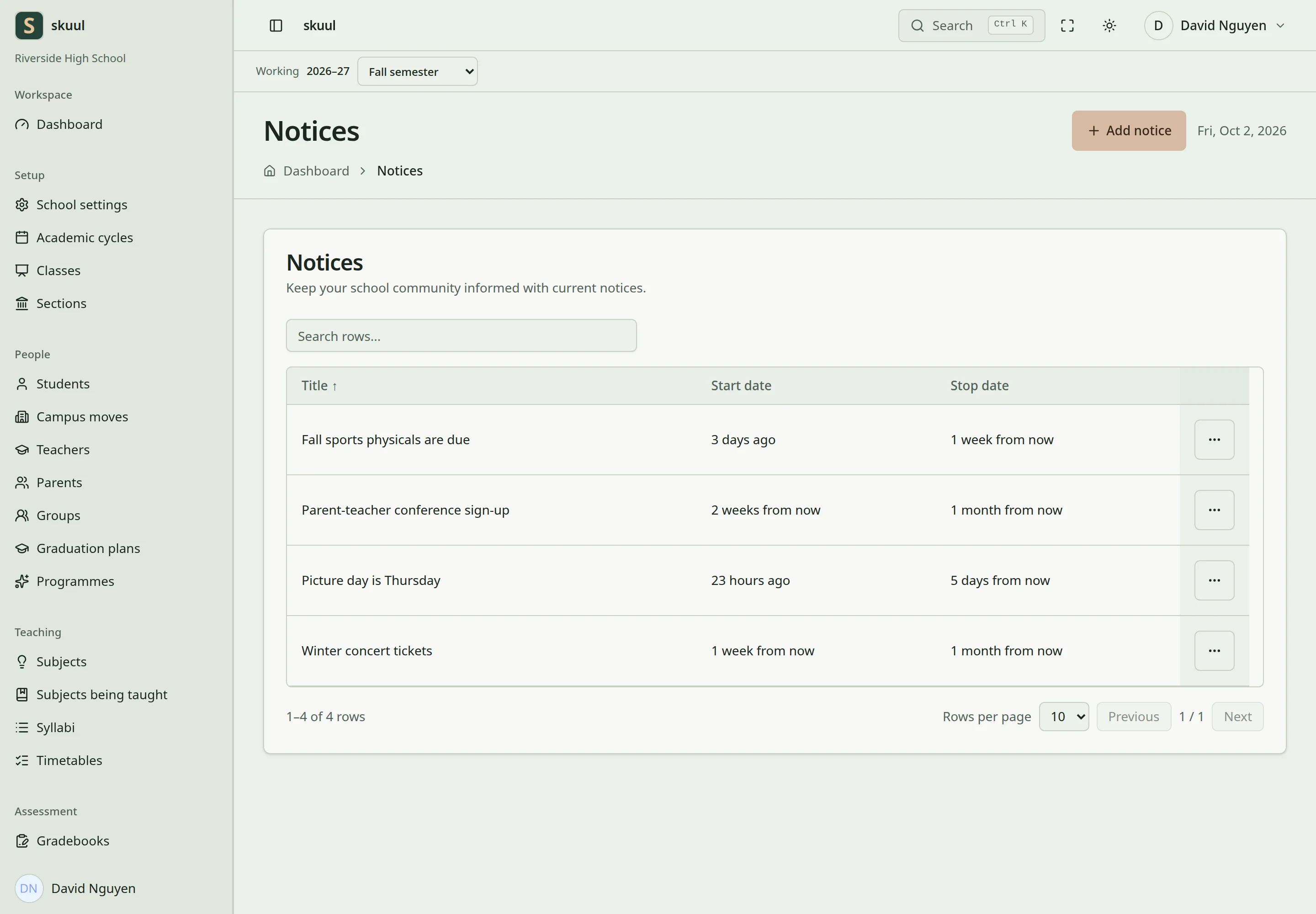Click the Syllabi list icon
This screenshot has height=914, width=1316.
click(22, 727)
